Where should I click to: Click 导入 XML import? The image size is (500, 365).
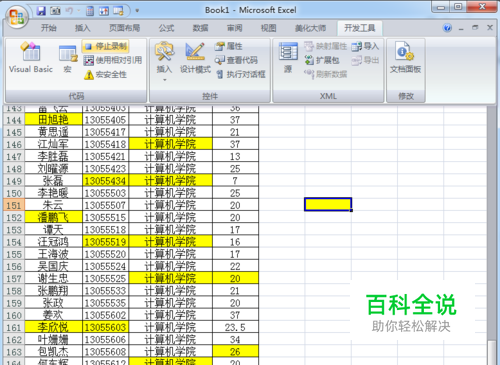(x=365, y=46)
